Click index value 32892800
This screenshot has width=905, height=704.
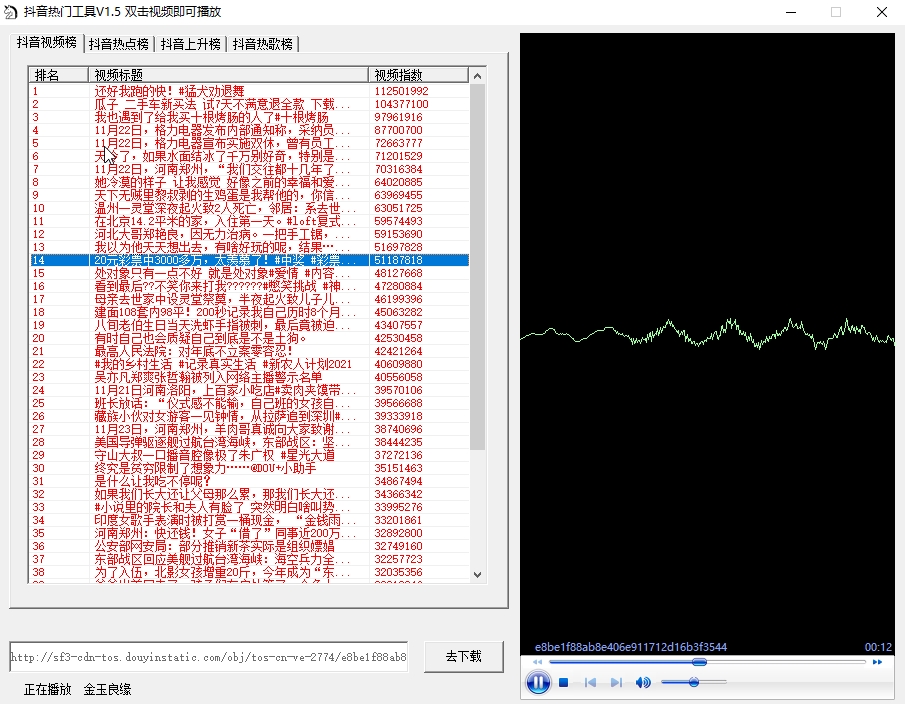(398, 533)
